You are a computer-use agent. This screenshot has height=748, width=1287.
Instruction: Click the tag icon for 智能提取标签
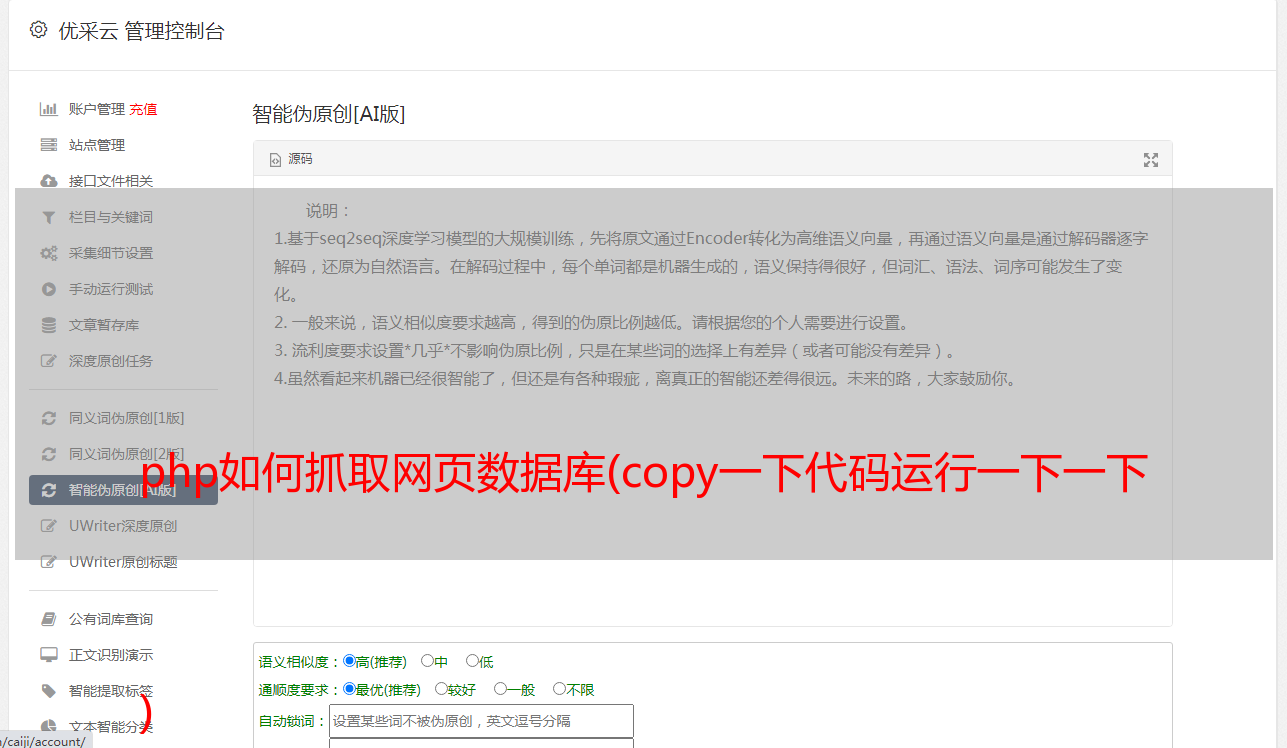tap(48, 691)
